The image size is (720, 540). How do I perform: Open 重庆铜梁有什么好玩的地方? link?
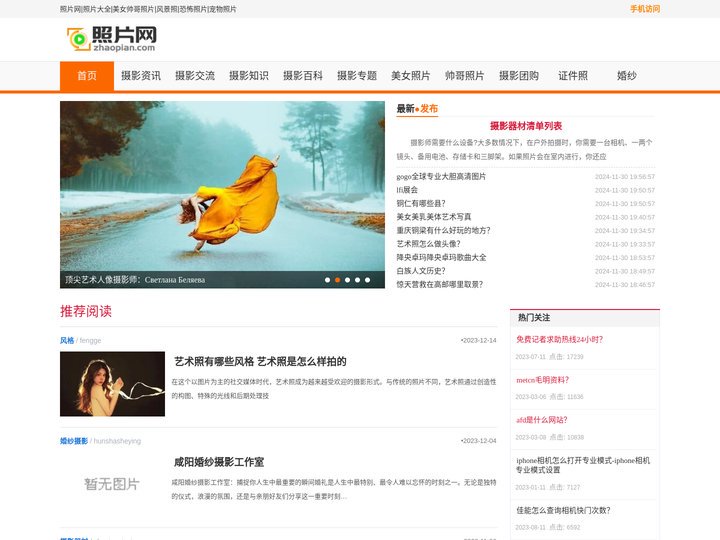point(444,231)
